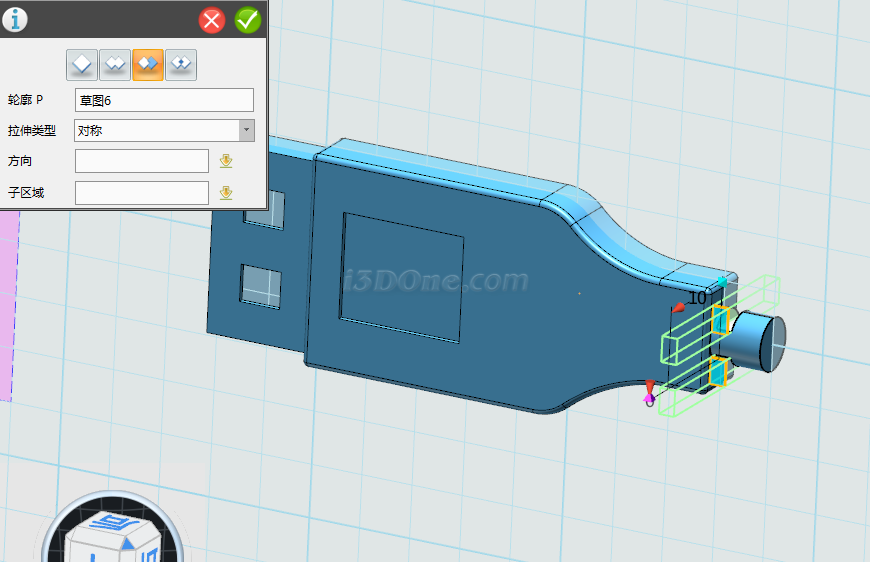
Task: Select the upper orange-outlined sketch rectangle
Action: point(720,321)
